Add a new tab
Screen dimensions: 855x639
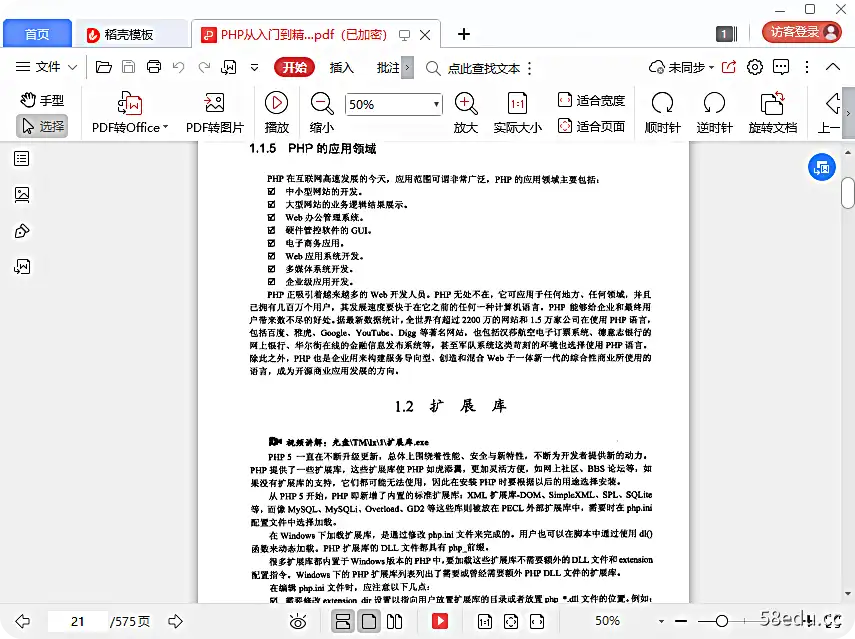pyautogui.click(x=463, y=34)
